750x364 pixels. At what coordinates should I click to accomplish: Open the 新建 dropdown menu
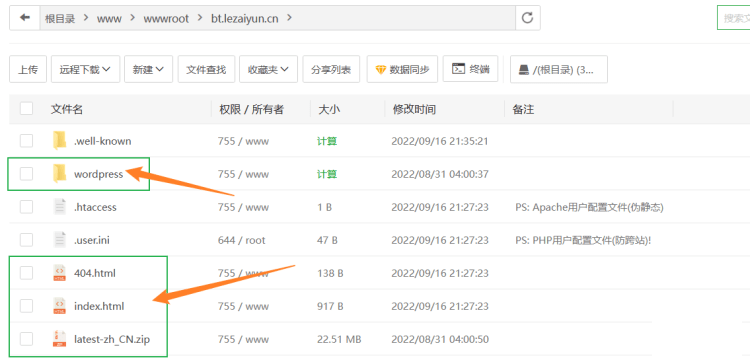(148, 69)
